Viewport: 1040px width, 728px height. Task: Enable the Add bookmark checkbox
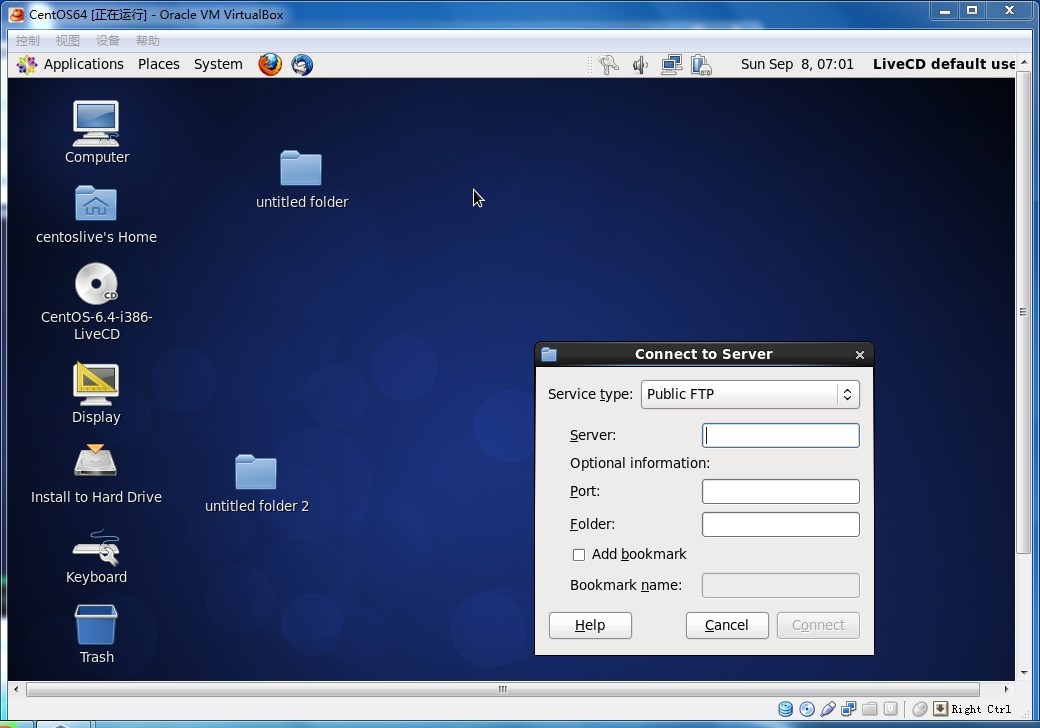[578, 554]
